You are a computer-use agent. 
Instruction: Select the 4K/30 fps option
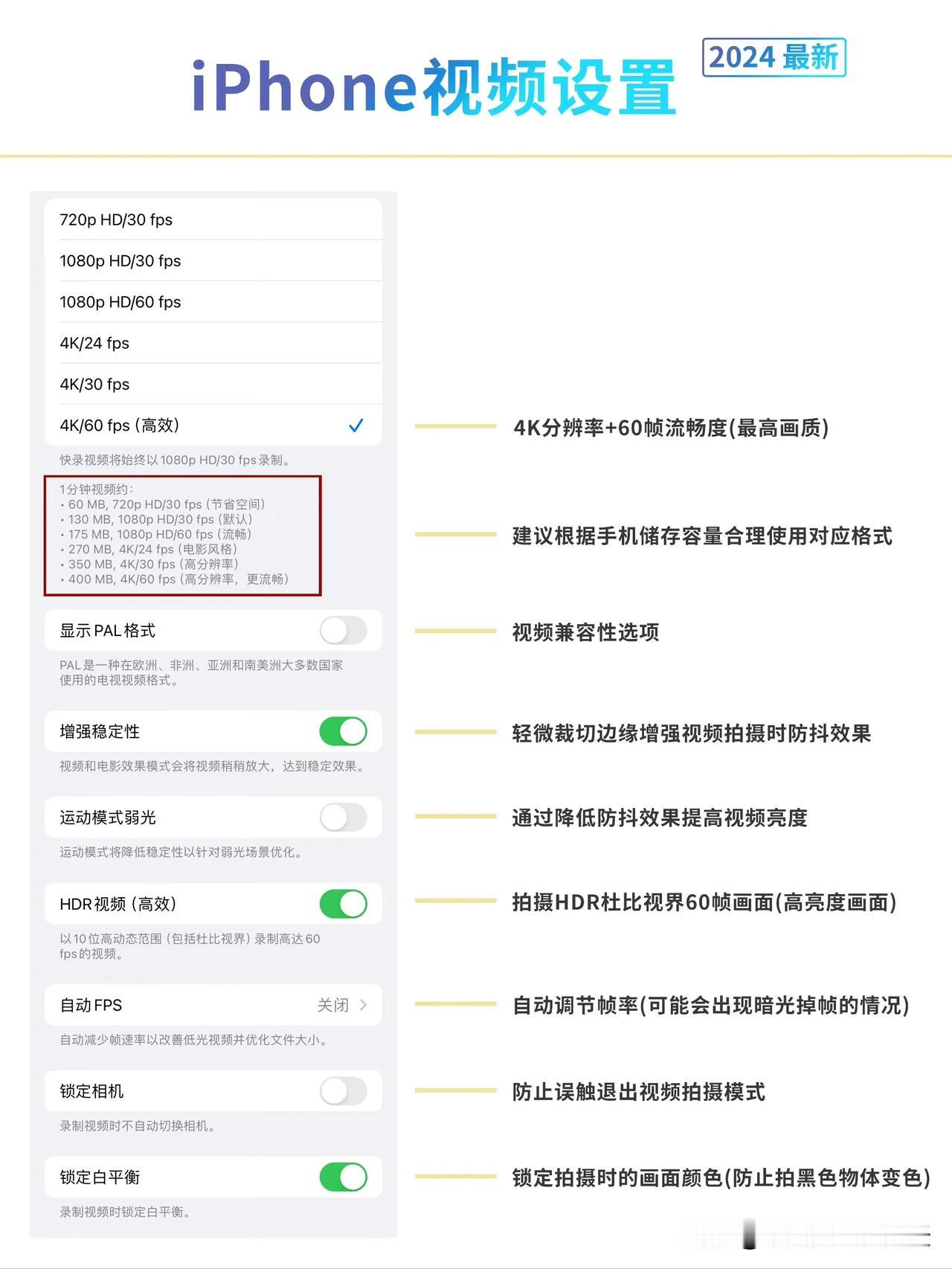point(213,384)
